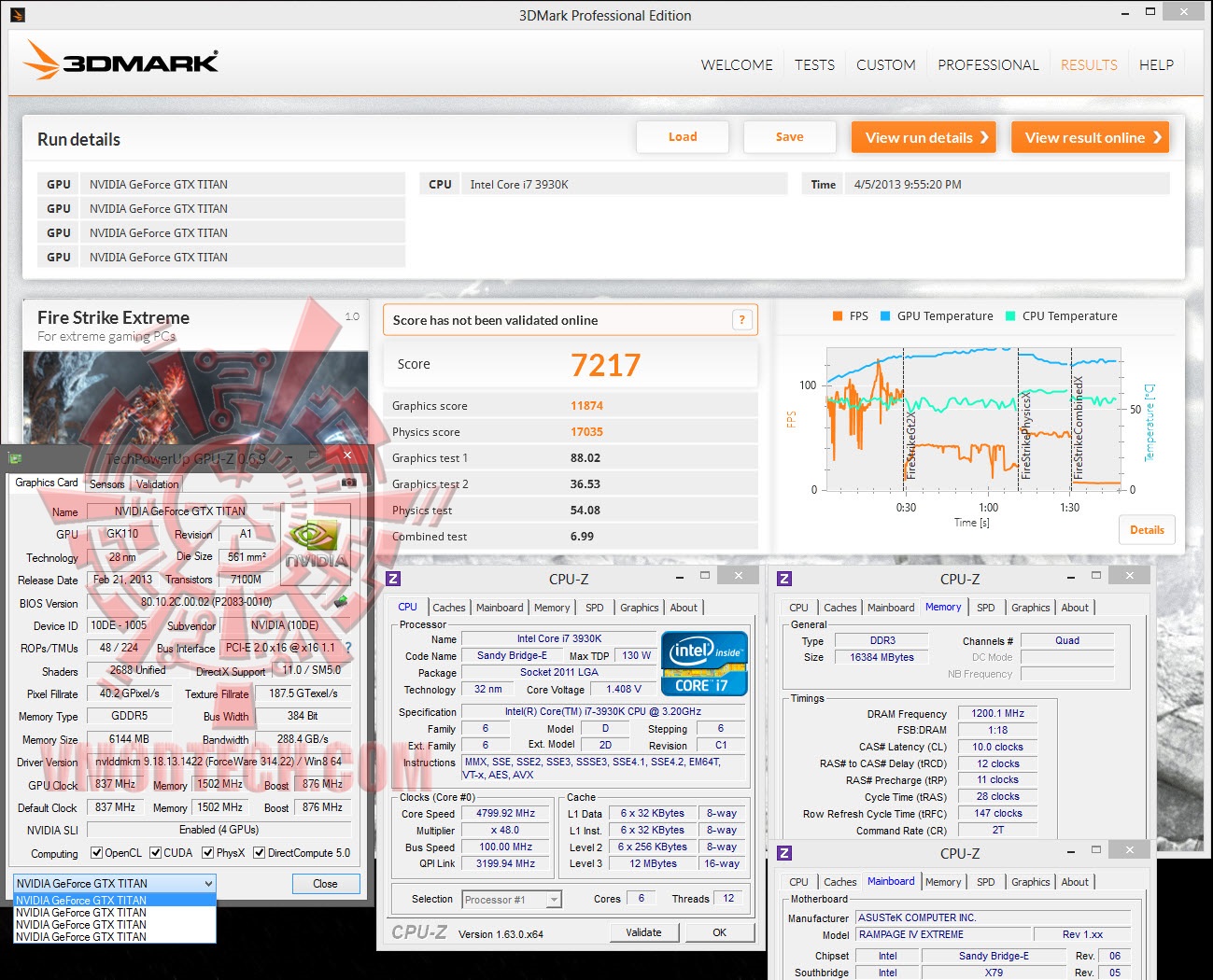Click the orange FPS legend swatch
This screenshot has height=980, width=1213.
(x=838, y=316)
